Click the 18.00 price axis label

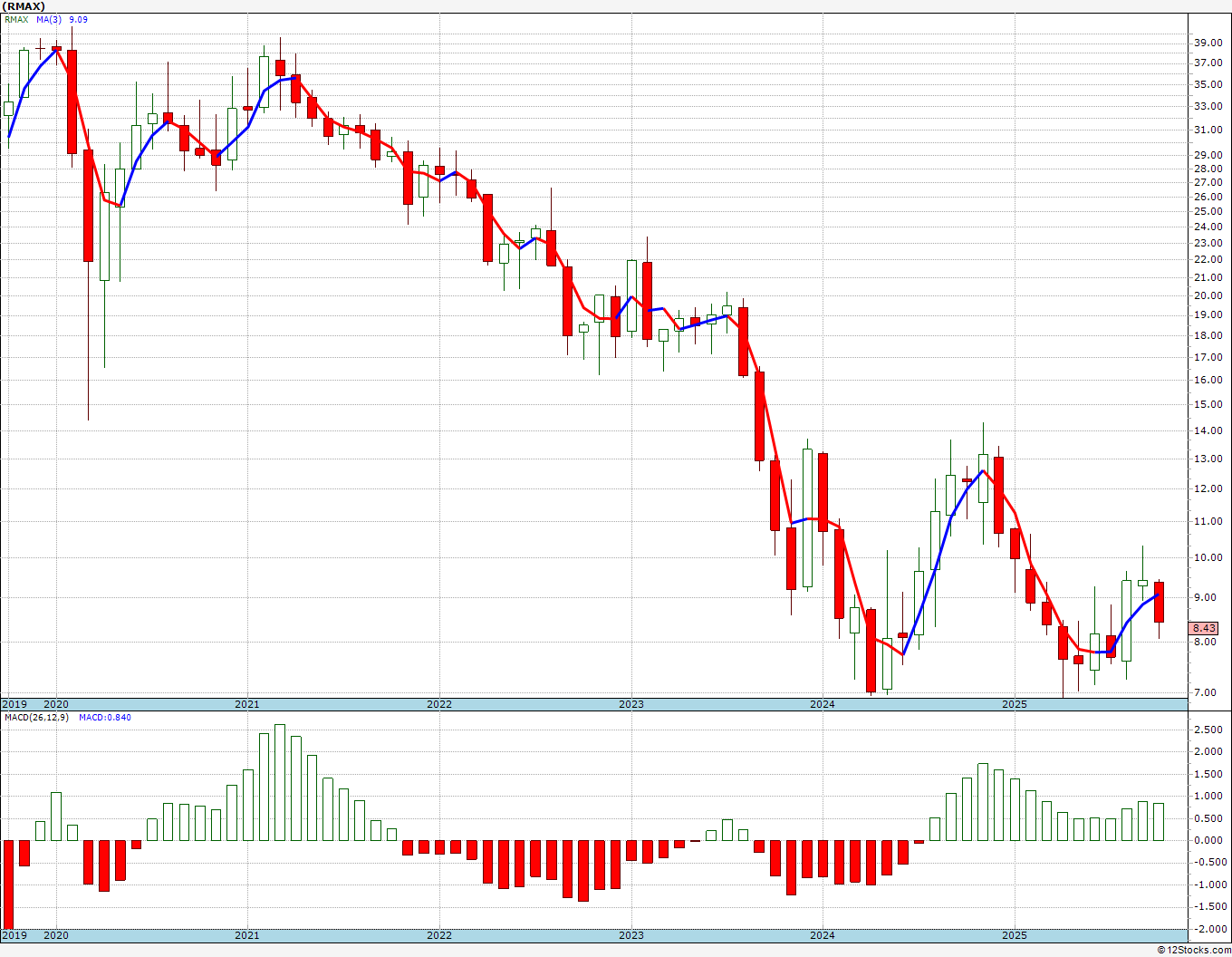coord(1208,335)
